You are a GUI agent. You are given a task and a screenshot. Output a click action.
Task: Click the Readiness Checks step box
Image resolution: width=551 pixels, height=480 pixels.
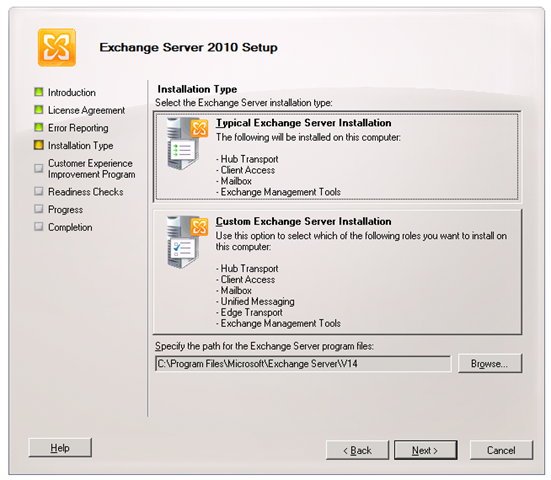point(39,191)
